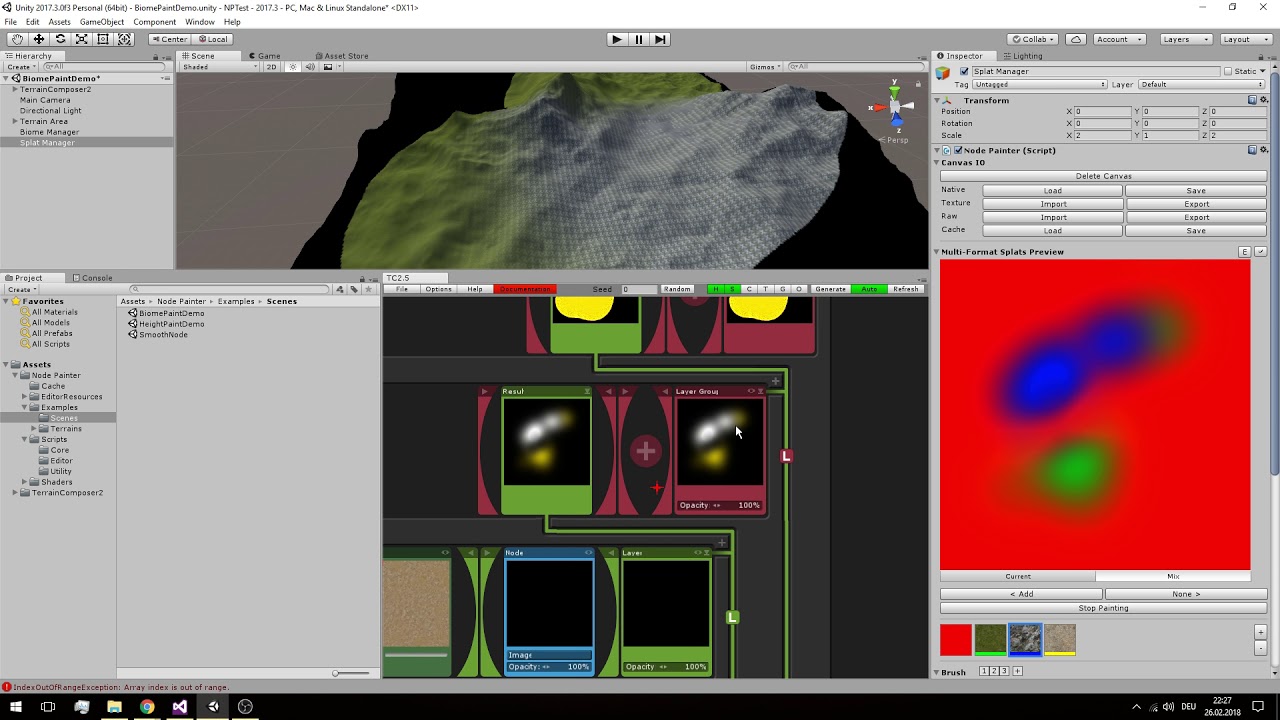Open the Cloud services button
The height and width of the screenshot is (720, 1280).
1075,39
